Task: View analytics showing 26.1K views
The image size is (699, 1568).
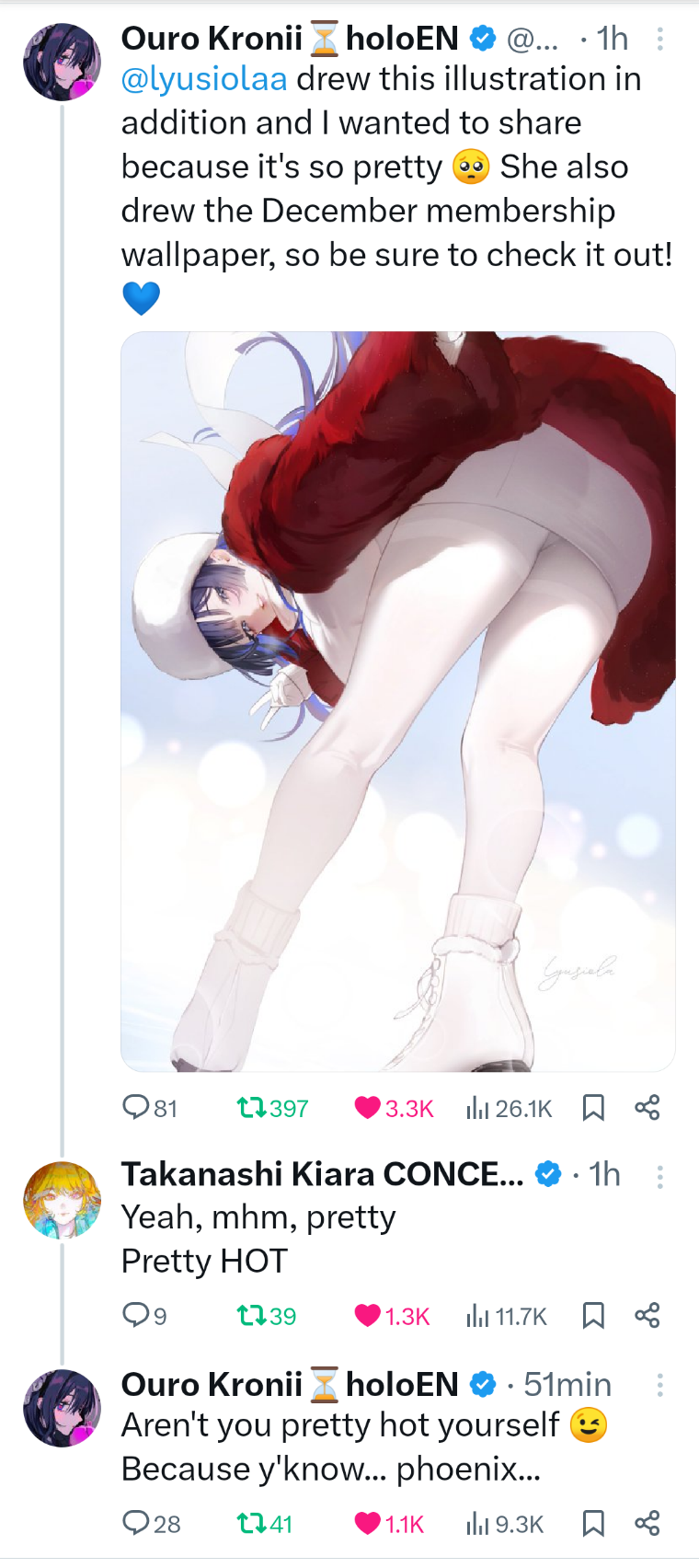Action: tap(509, 1107)
